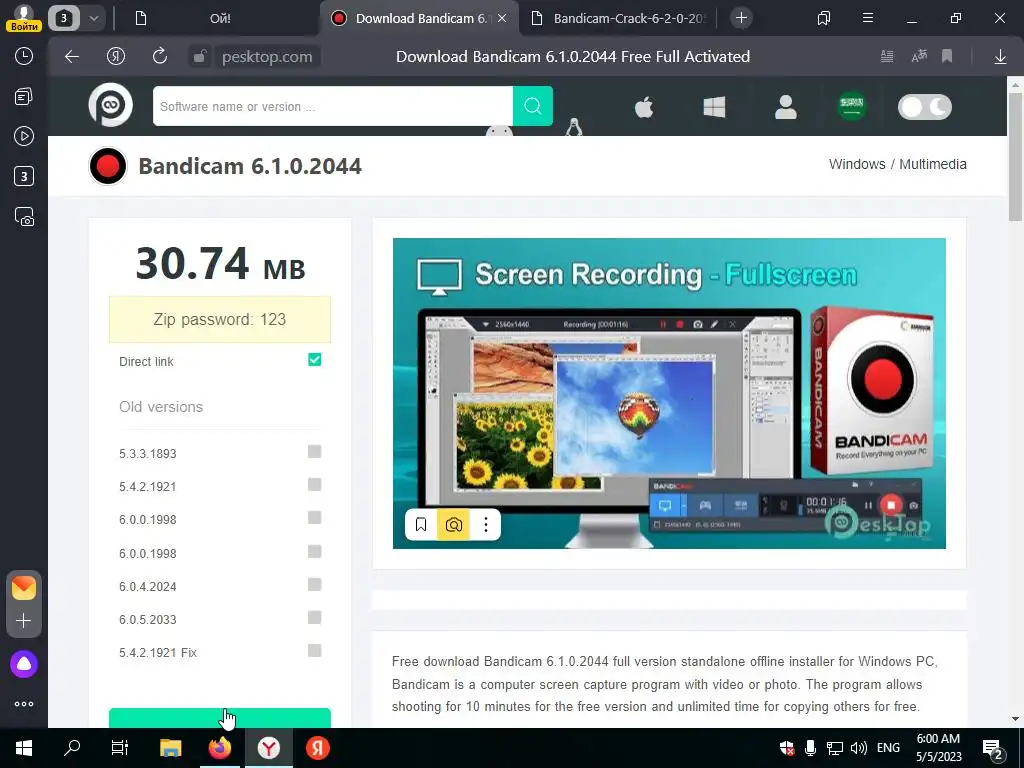The height and width of the screenshot is (768, 1024).
Task: Open the Windows Start menu
Action: tap(24, 748)
